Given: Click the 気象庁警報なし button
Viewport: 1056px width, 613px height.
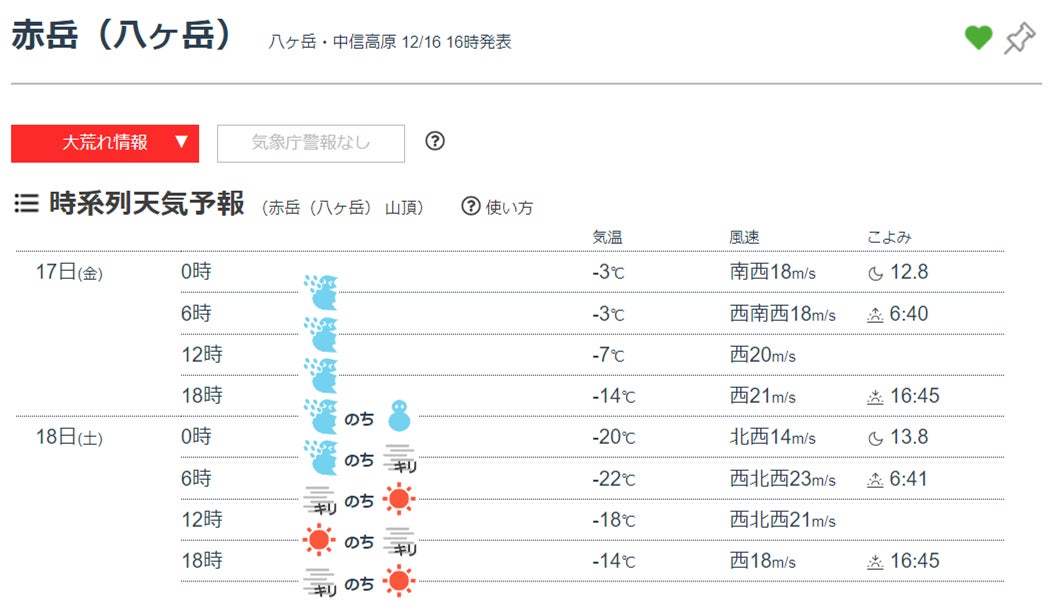Looking at the screenshot, I should point(311,143).
